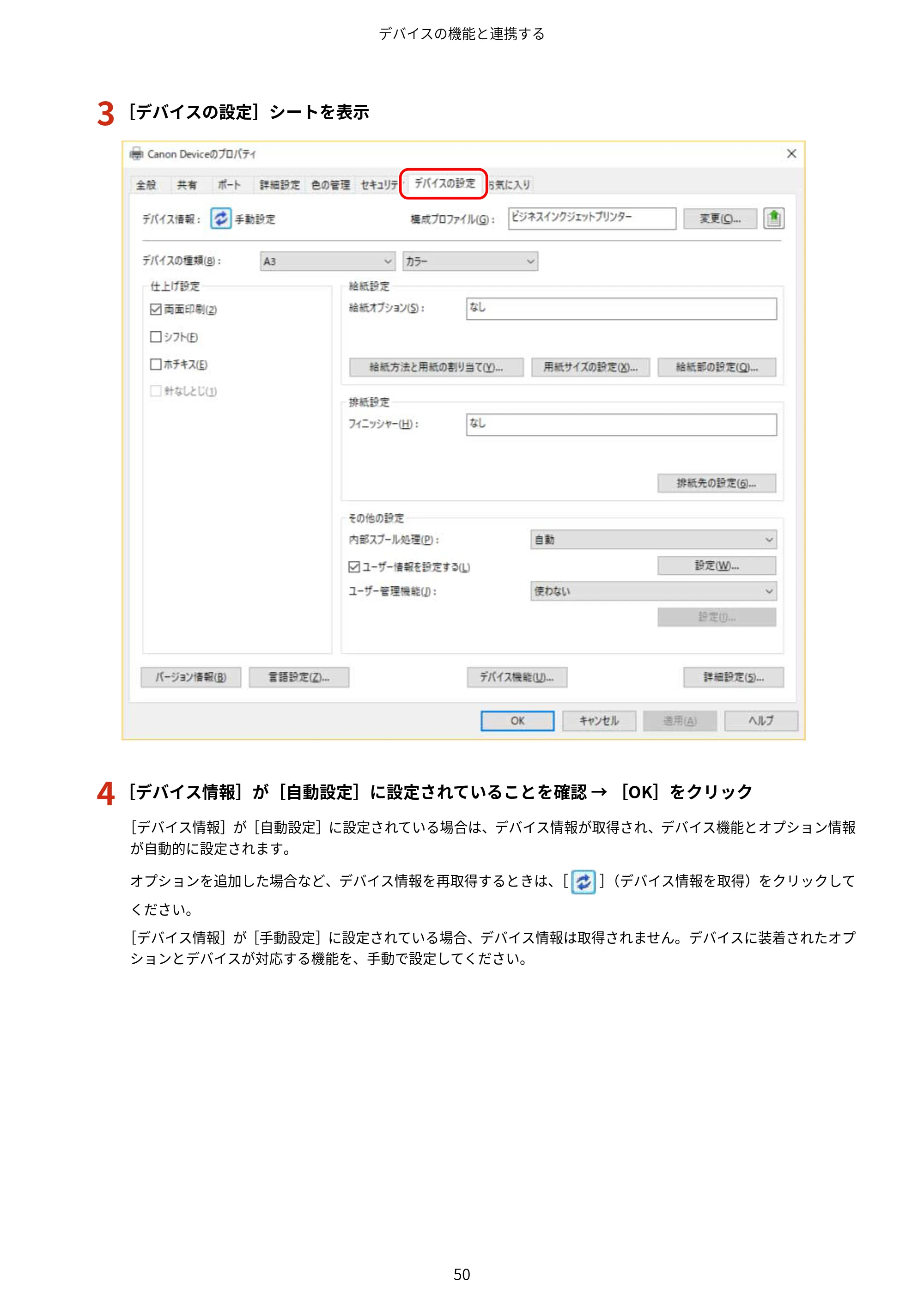Click 設定(W) button for user information

point(717,565)
